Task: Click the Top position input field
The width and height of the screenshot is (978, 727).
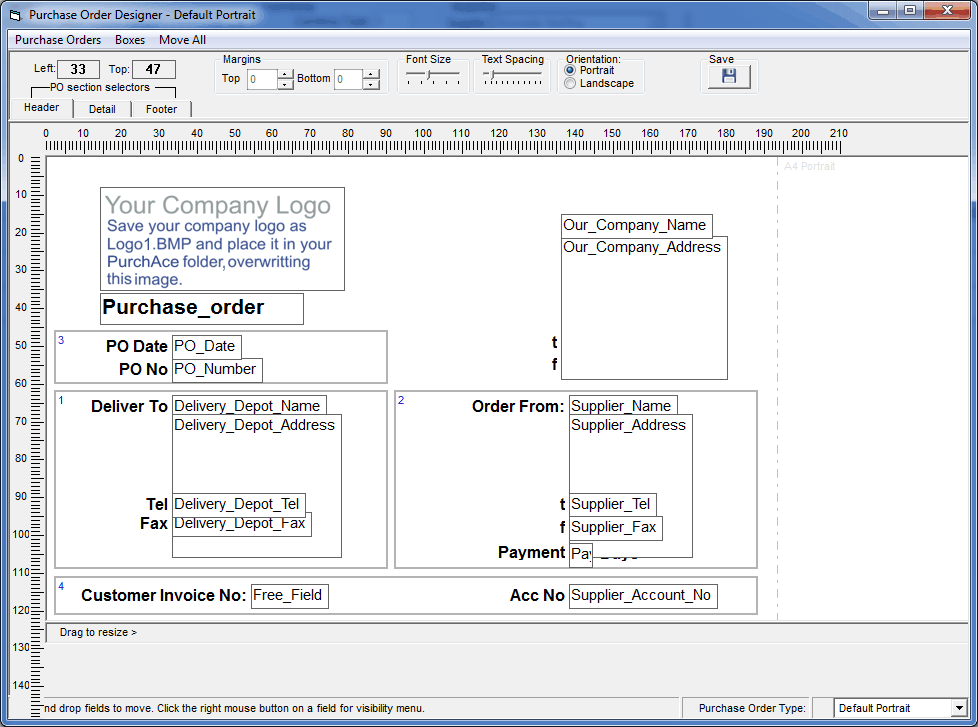Action: [152, 70]
